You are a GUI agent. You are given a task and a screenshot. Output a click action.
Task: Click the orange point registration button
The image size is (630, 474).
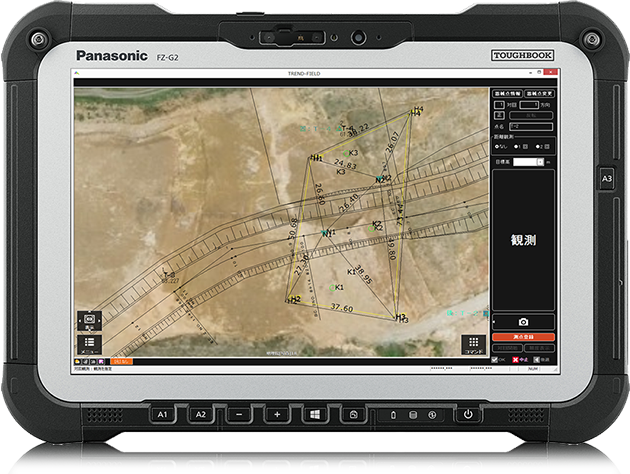tap(523, 337)
